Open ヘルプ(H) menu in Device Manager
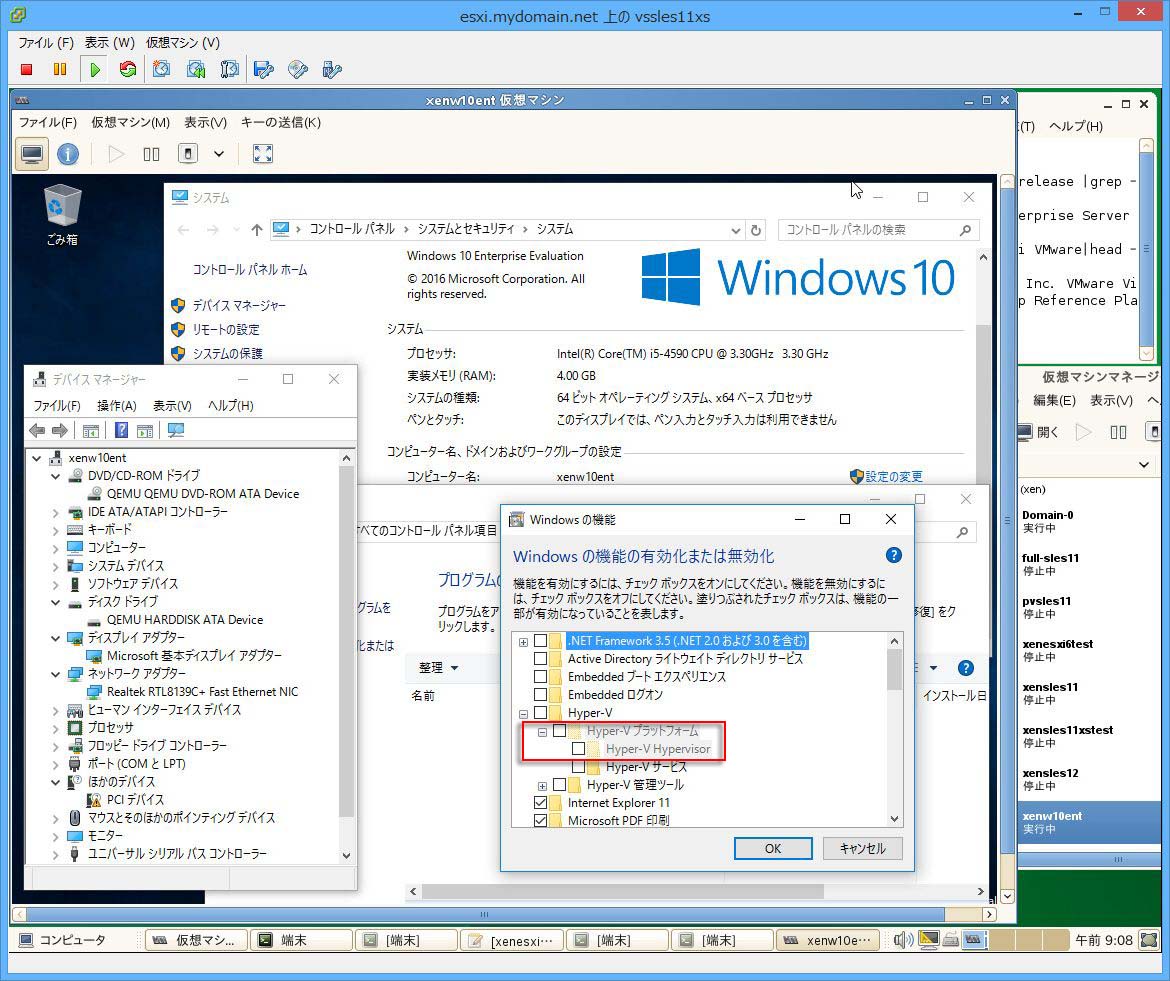This screenshot has width=1170, height=981. 231,405
